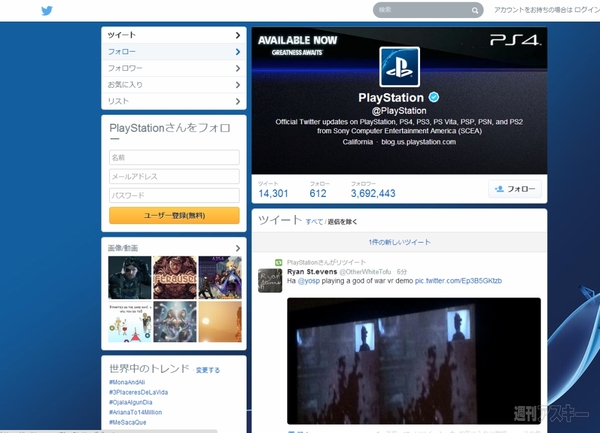Click the verified badge beside PlayStation
Image resolution: width=600 pixels, height=433 pixels.
click(x=434, y=97)
